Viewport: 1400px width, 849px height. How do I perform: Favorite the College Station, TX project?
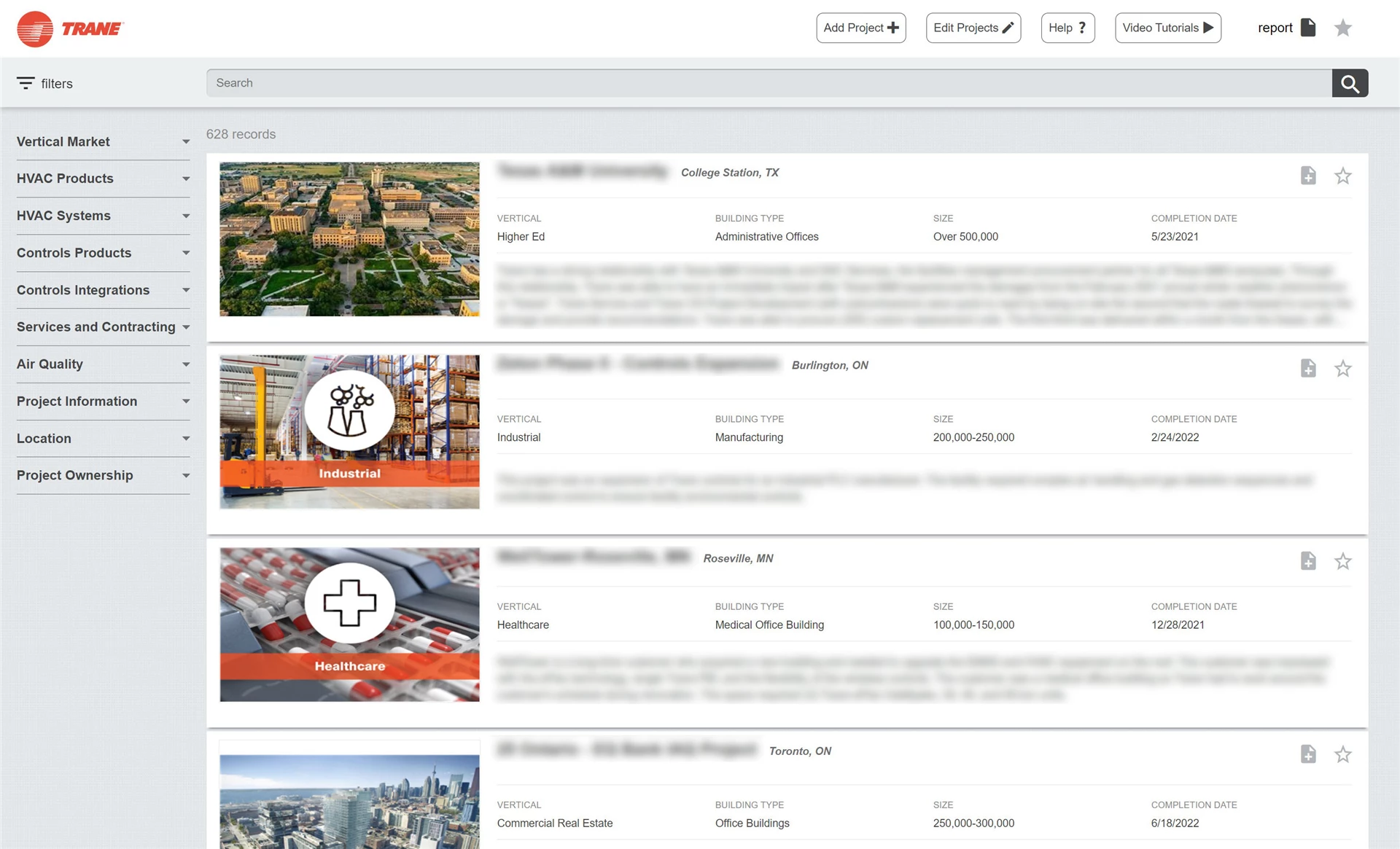1342,176
